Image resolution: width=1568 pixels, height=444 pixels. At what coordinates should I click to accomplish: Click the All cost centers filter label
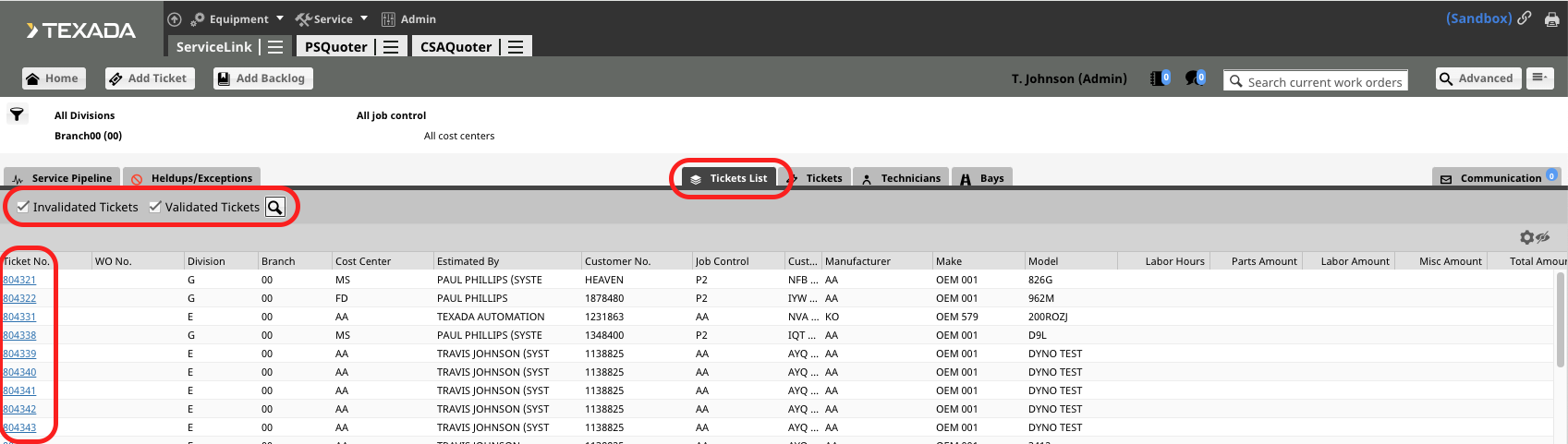point(459,136)
